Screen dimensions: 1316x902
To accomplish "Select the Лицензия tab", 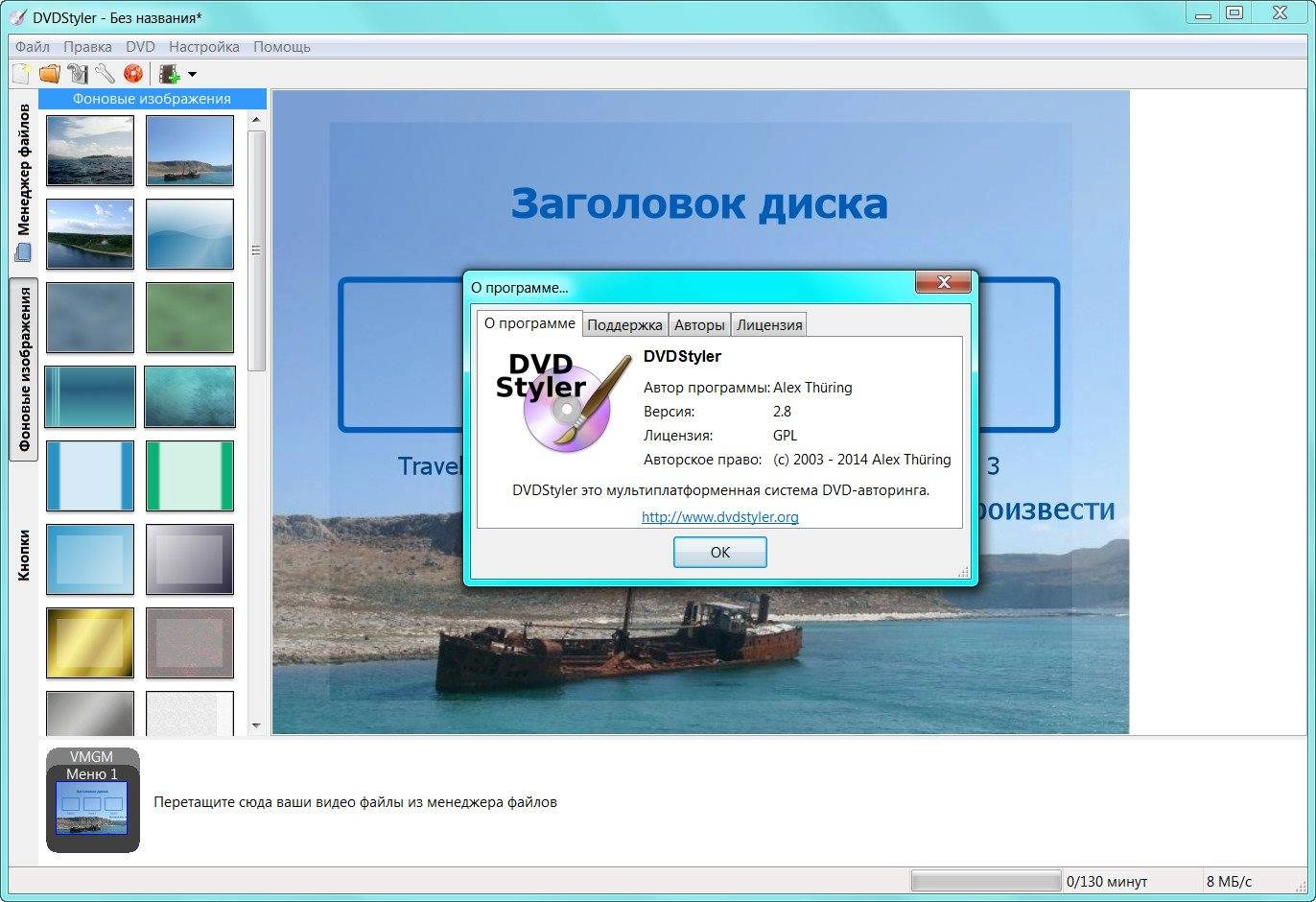I will tap(769, 325).
